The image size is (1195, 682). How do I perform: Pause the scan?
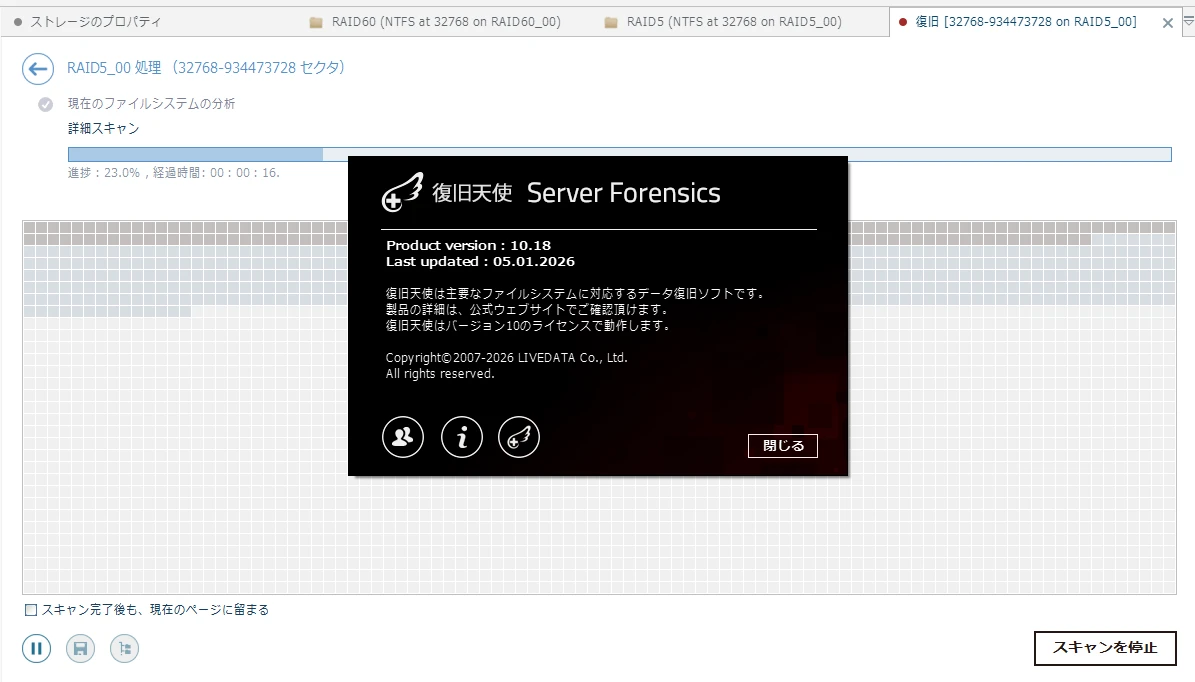(36, 648)
